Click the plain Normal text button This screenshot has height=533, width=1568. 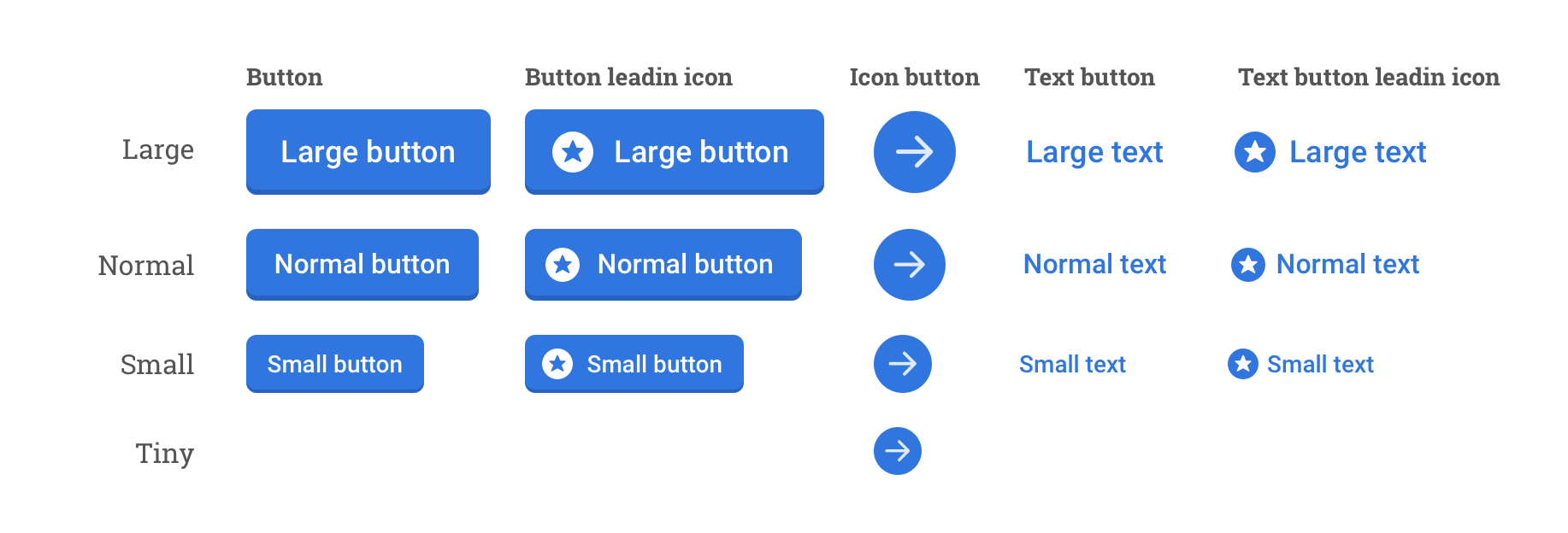pos(1094,265)
